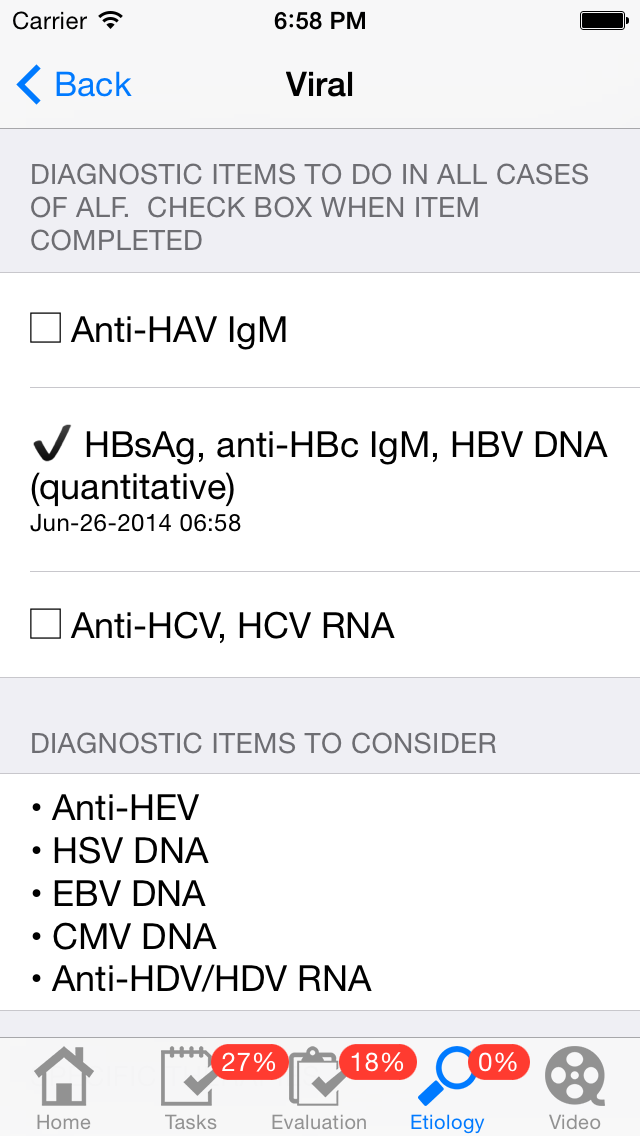This screenshot has width=640, height=1136.
Task: Tap the 27% badge on Tasks
Action: [249, 1062]
